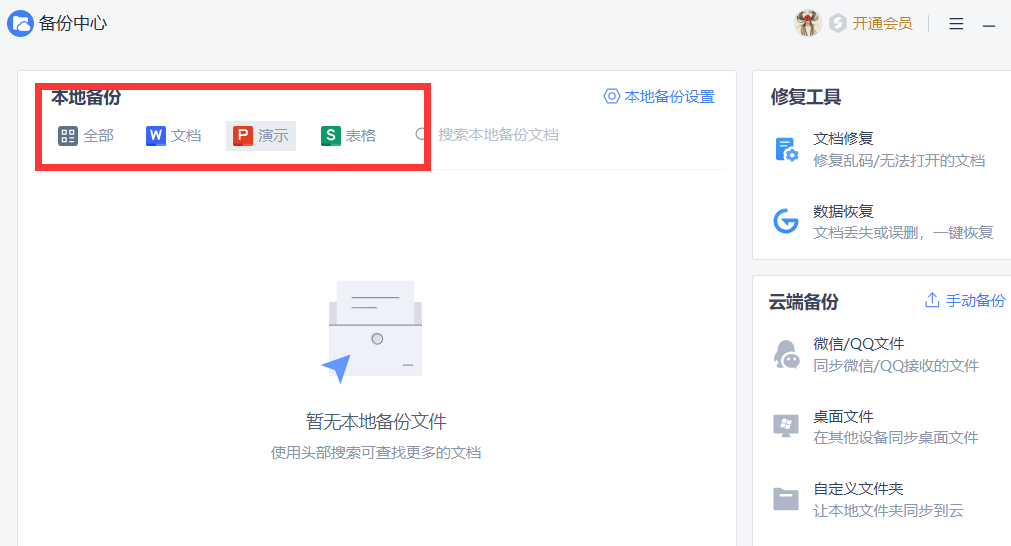Minimize the 备份中心 window
This screenshot has height=546, width=1011.
coord(989,25)
